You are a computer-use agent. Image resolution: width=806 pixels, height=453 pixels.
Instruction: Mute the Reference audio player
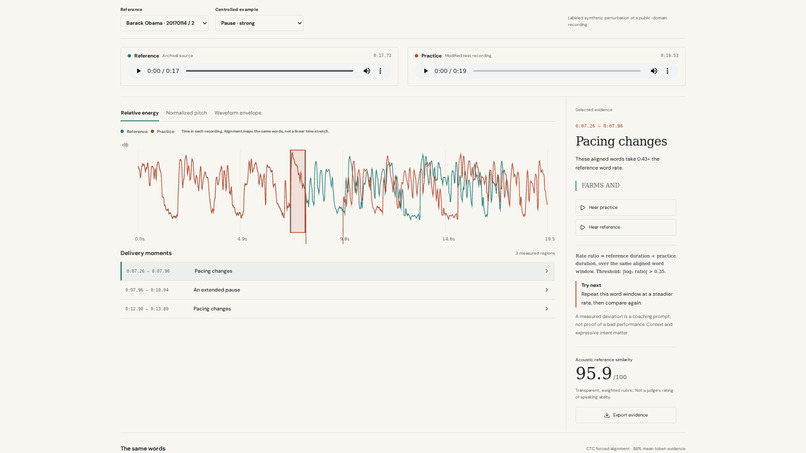pyautogui.click(x=367, y=71)
